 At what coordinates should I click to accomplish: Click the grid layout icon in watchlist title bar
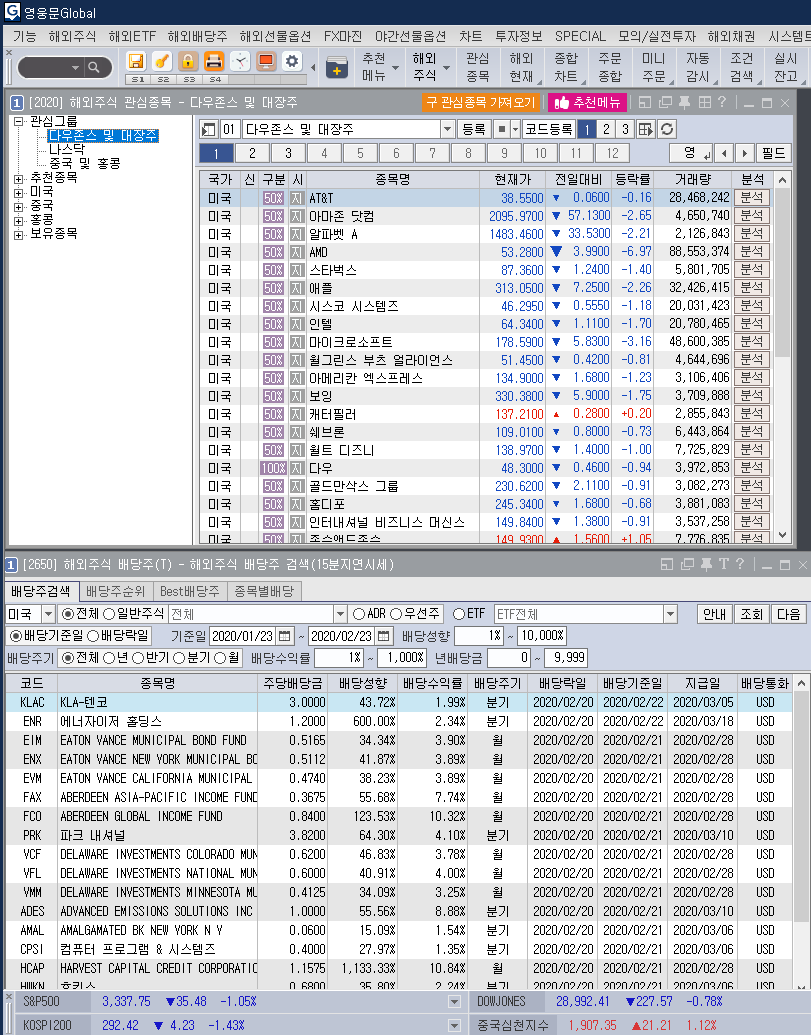point(705,103)
